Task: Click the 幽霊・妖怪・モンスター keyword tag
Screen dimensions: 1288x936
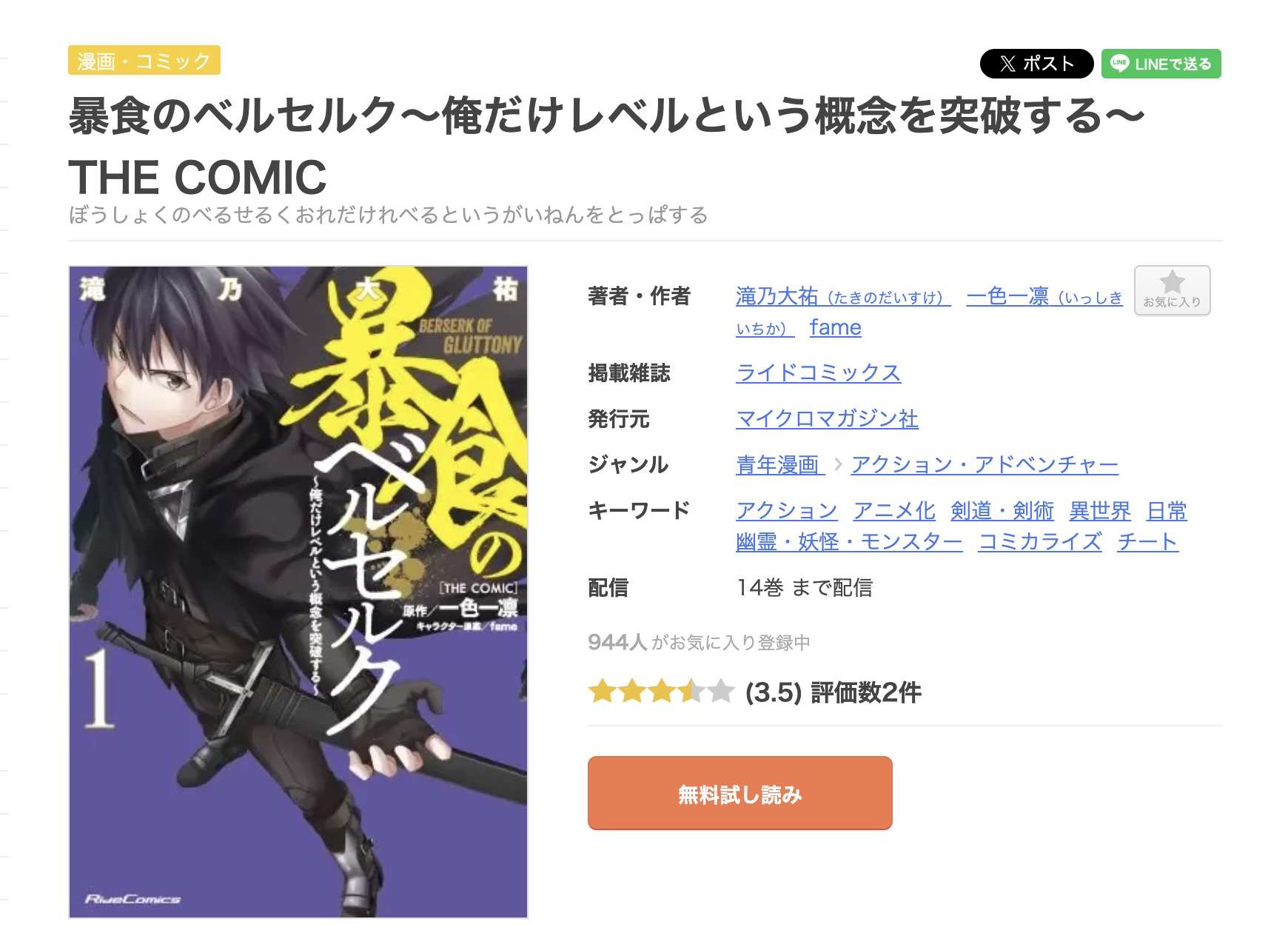Action: [849, 541]
